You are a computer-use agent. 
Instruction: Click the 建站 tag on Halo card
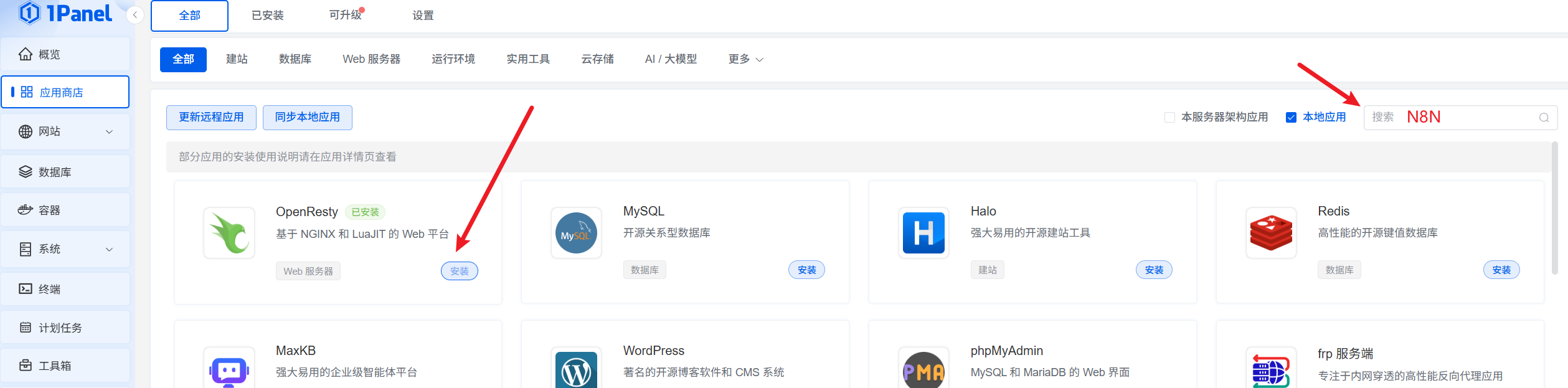click(x=988, y=270)
